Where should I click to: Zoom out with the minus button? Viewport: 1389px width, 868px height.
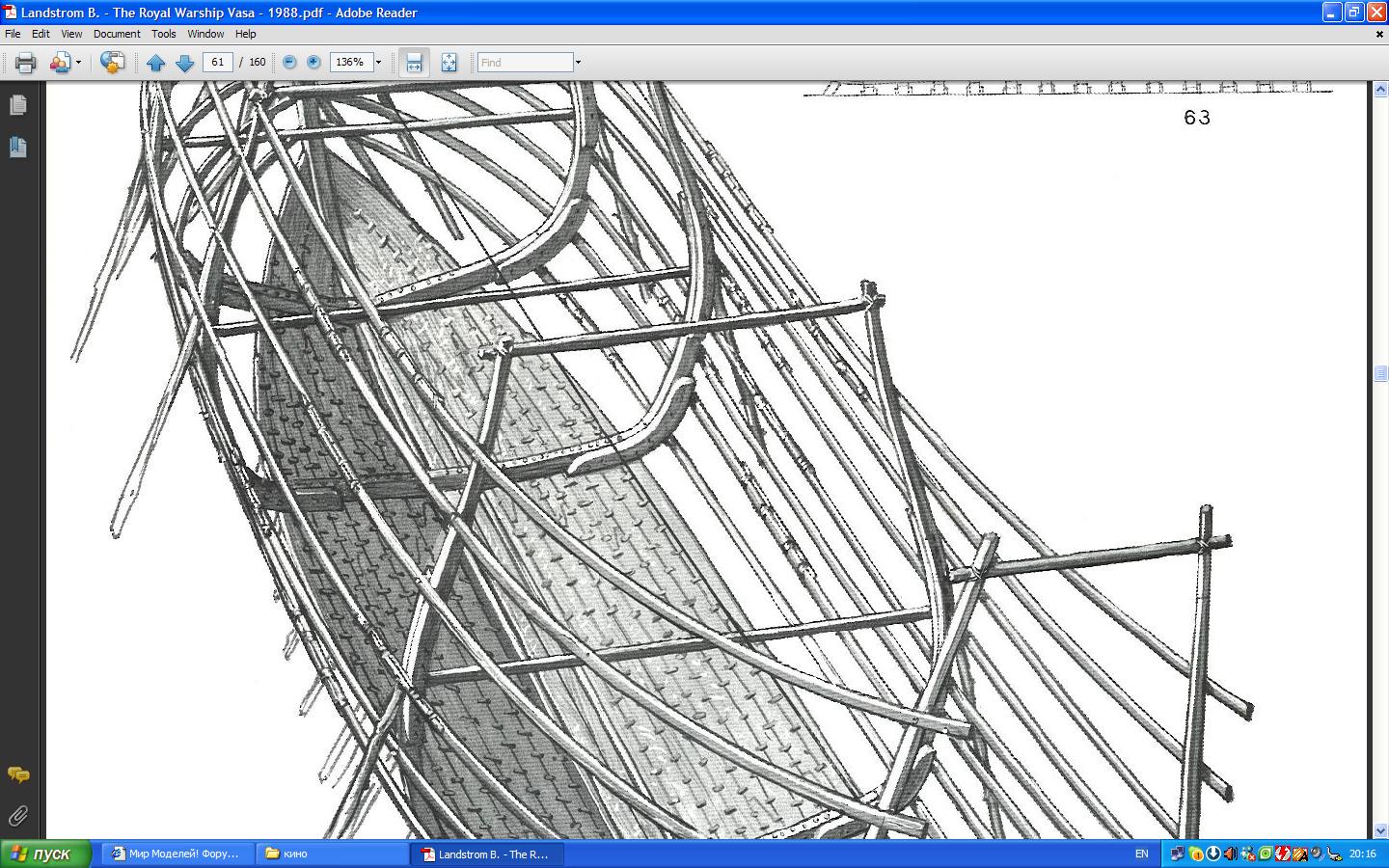289,62
